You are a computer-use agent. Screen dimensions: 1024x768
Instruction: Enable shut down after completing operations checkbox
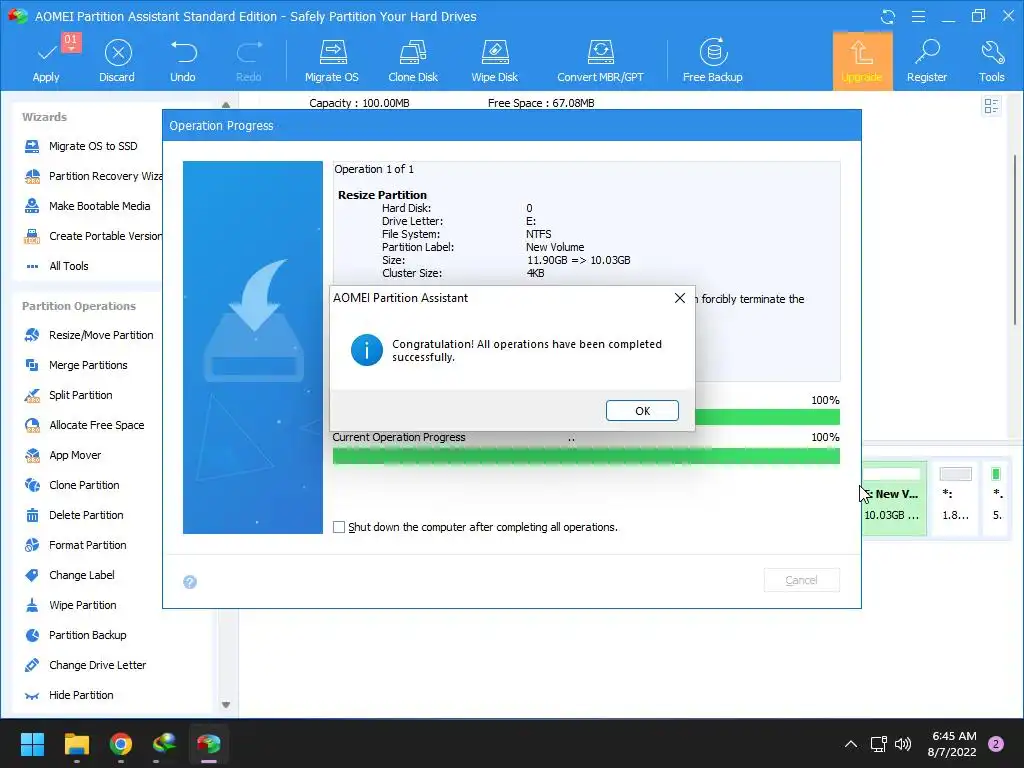click(339, 527)
